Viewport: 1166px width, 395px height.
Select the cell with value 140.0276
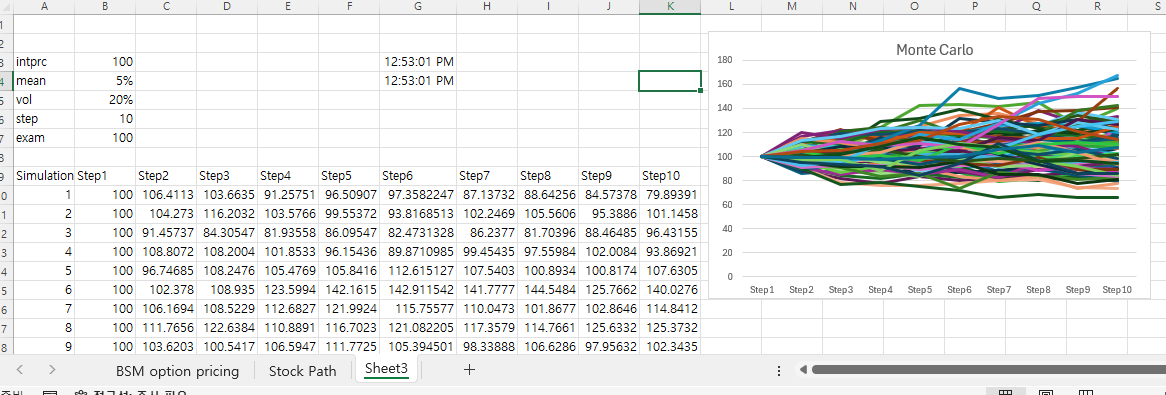(669, 291)
